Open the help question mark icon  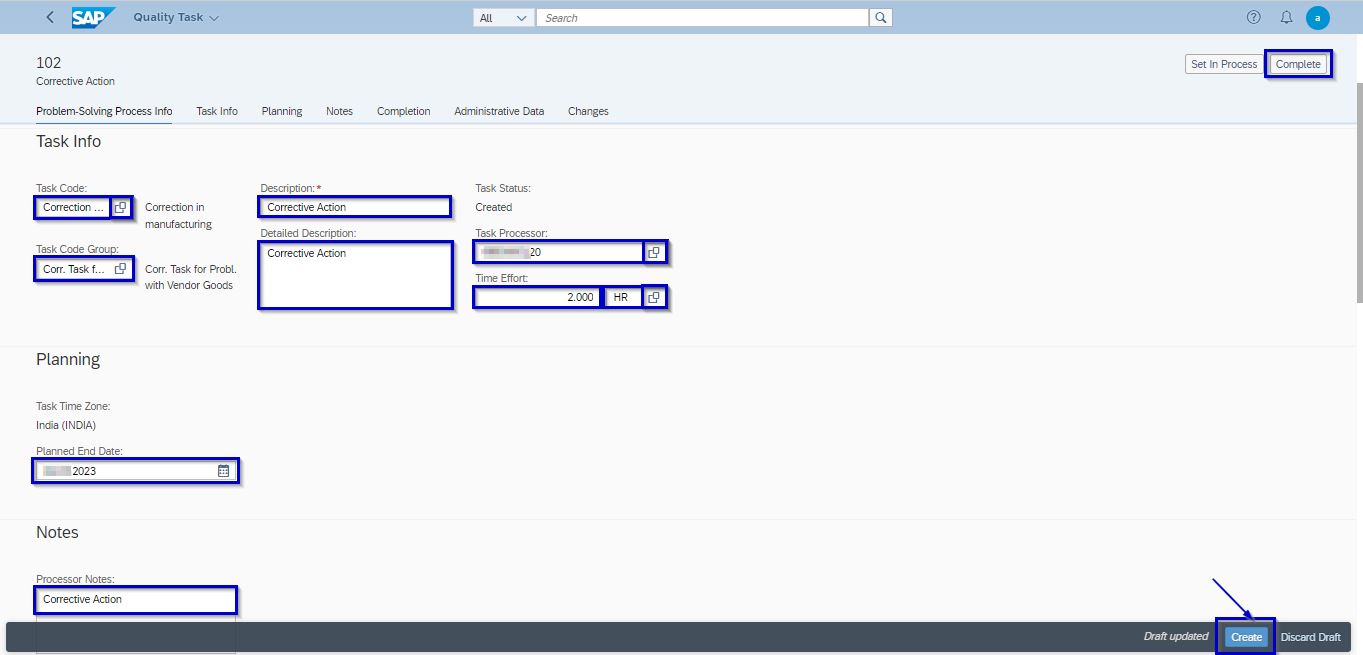pos(1253,17)
